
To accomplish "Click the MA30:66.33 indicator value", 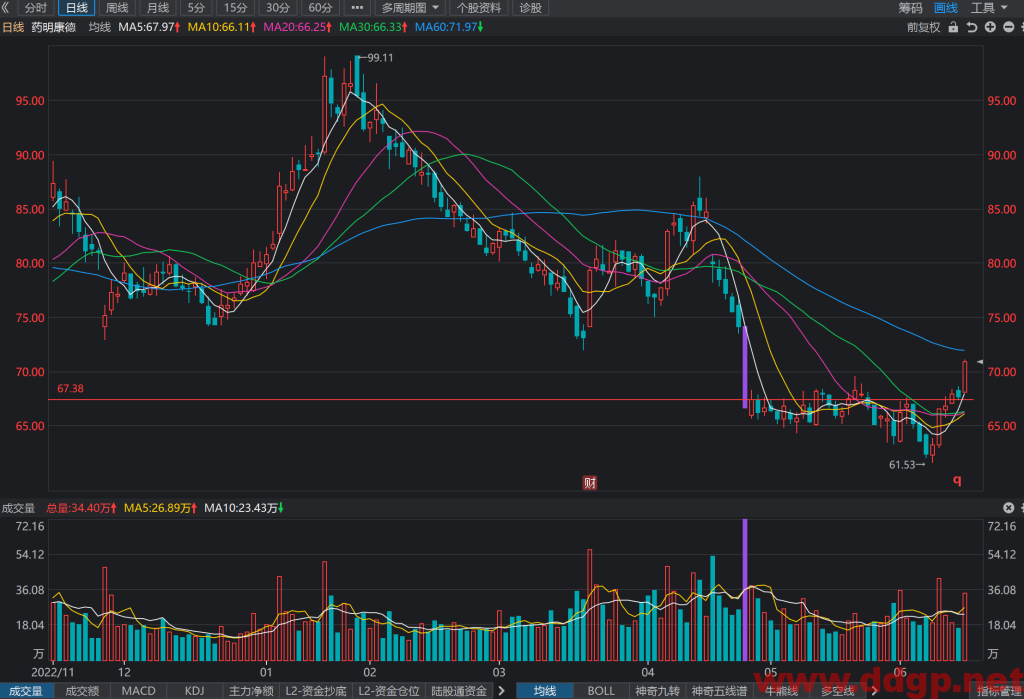I will 374,27.
